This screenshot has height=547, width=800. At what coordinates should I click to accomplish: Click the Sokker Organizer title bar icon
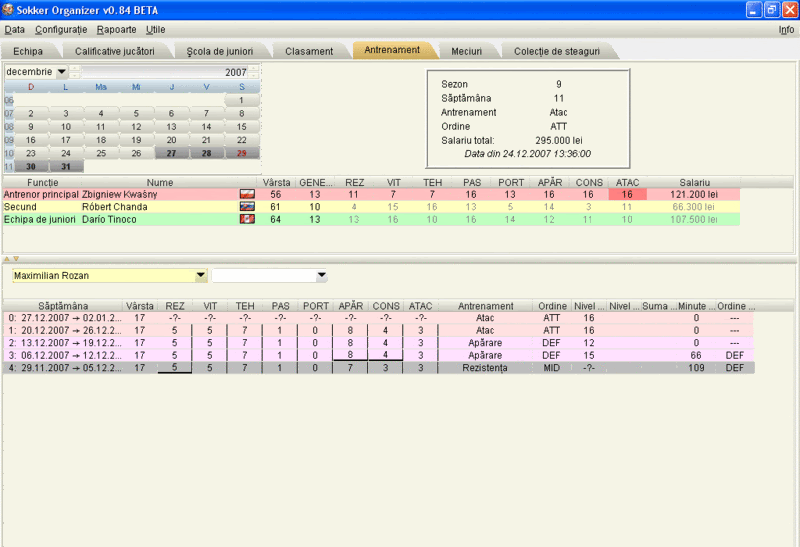pyautogui.click(x=9, y=9)
